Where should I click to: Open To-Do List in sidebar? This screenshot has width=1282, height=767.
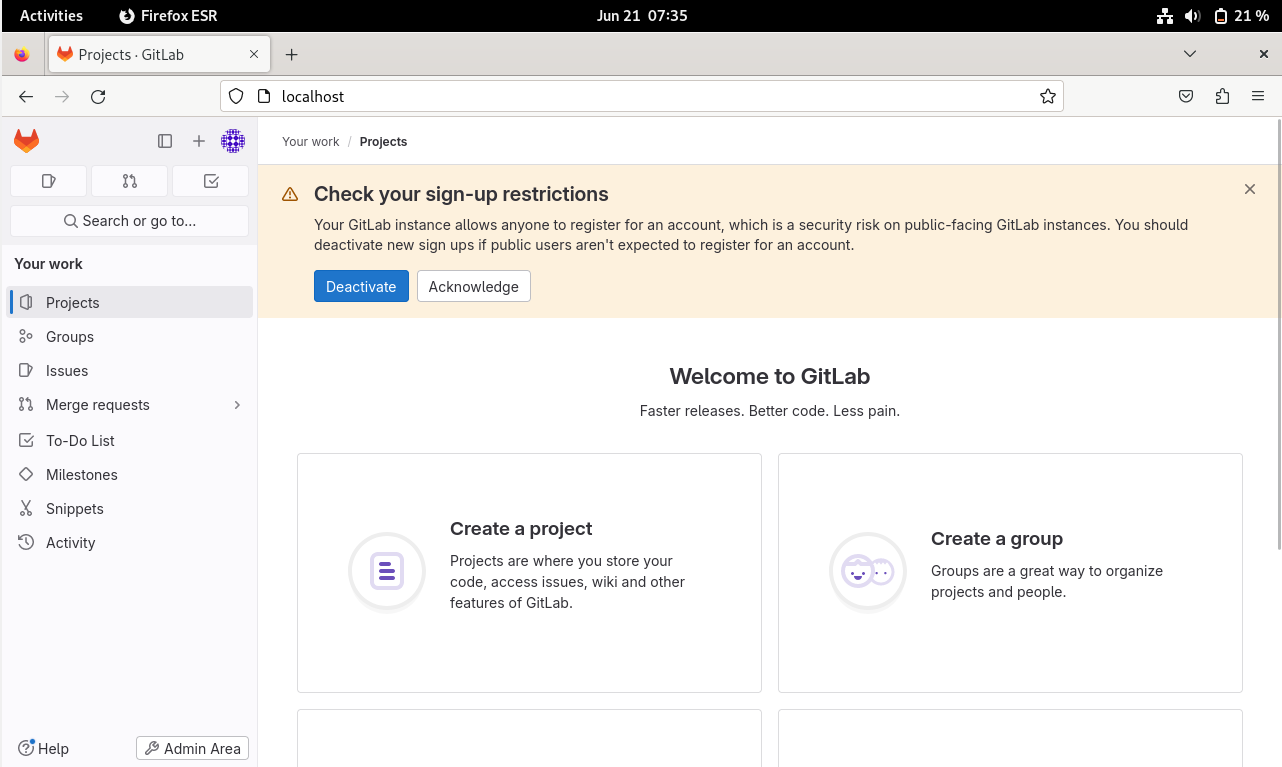coord(130,440)
